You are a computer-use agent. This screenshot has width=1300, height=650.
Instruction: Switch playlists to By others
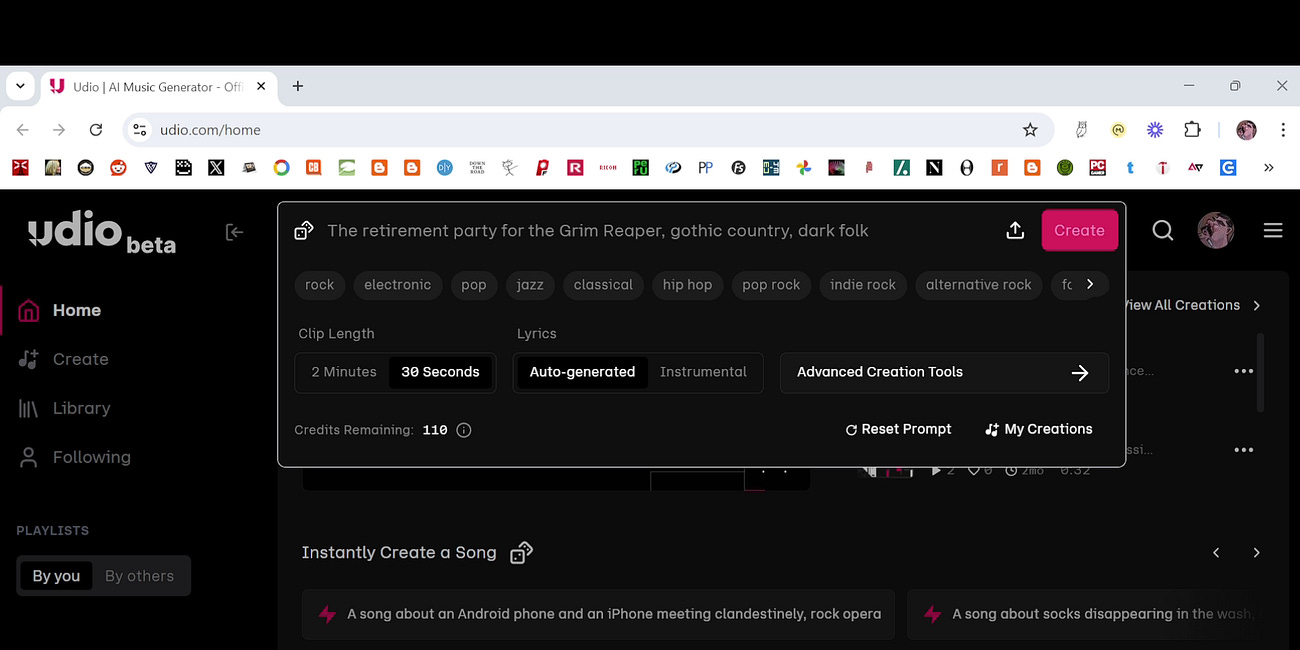[x=139, y=576]
